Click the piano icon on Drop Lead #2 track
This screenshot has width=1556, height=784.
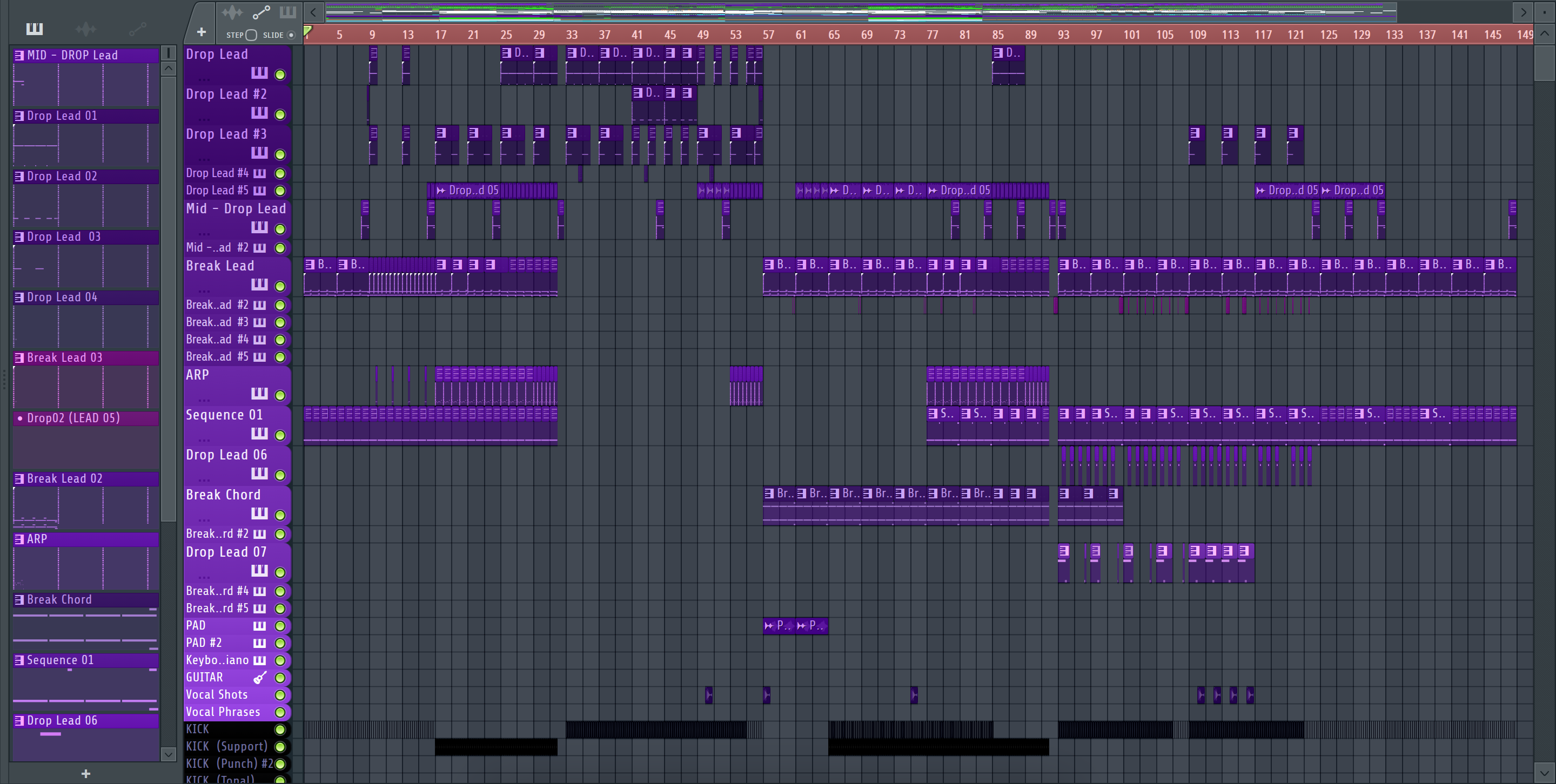[x=259, y=113]
